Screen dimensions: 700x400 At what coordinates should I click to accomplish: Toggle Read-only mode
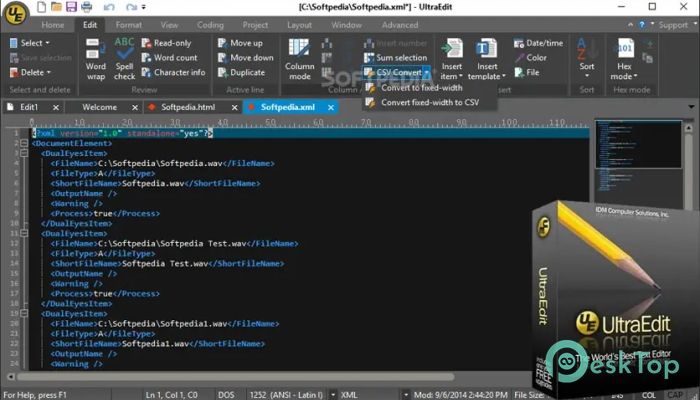[x=167, y=43]
